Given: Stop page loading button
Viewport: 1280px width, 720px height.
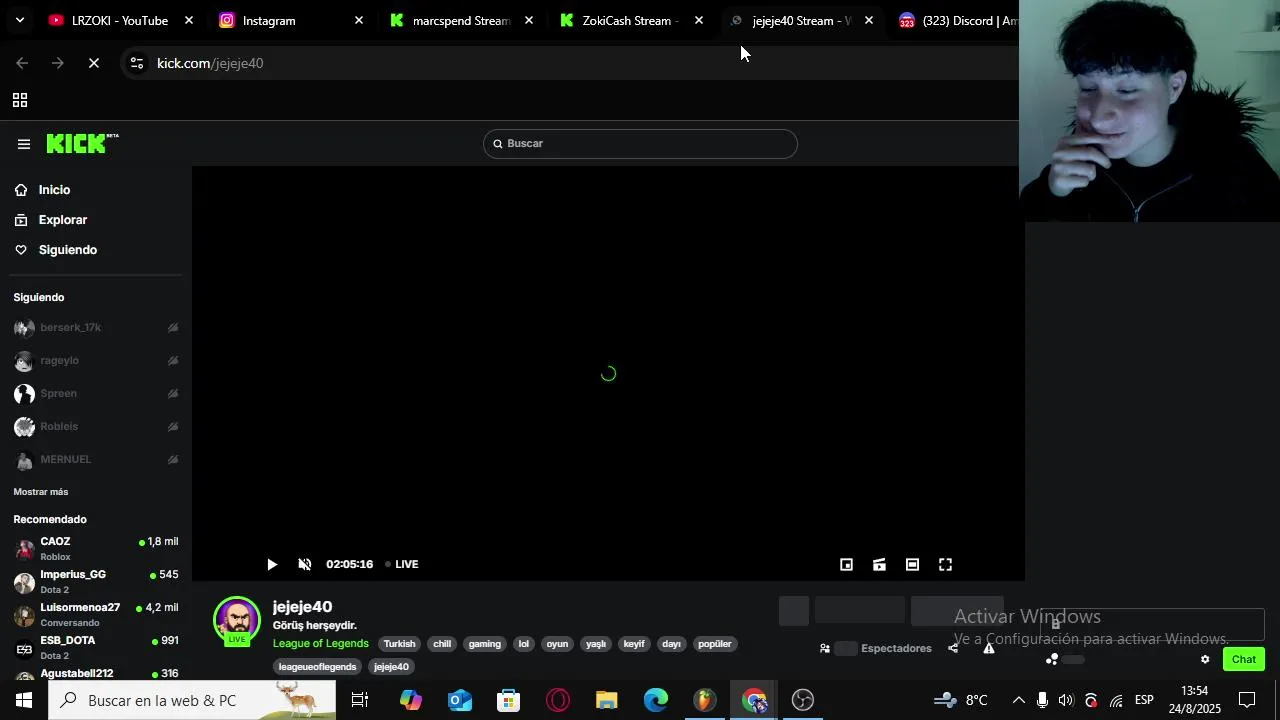Looking at the screenshot, I should [94, 63].
